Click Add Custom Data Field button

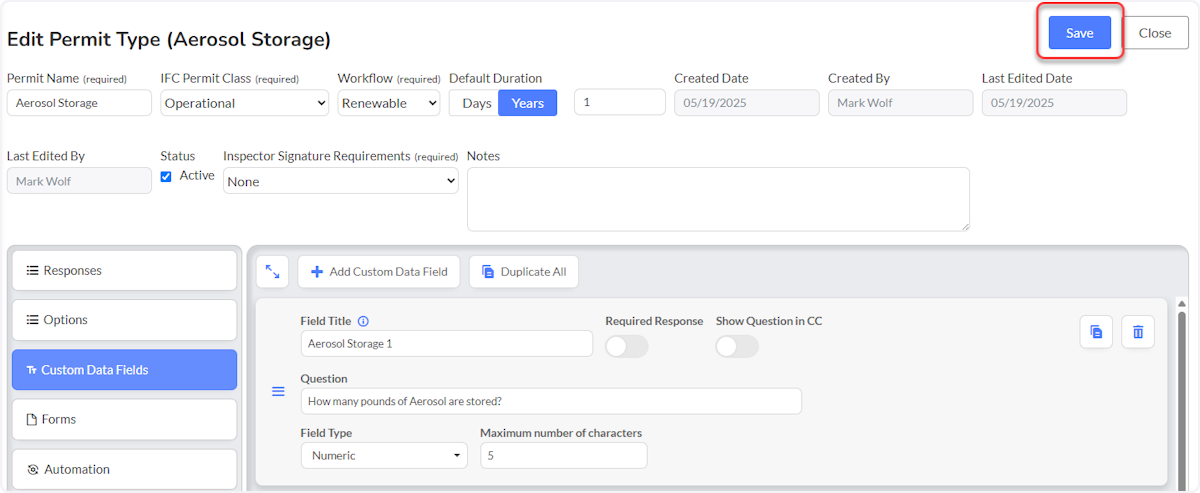[379, 271]
